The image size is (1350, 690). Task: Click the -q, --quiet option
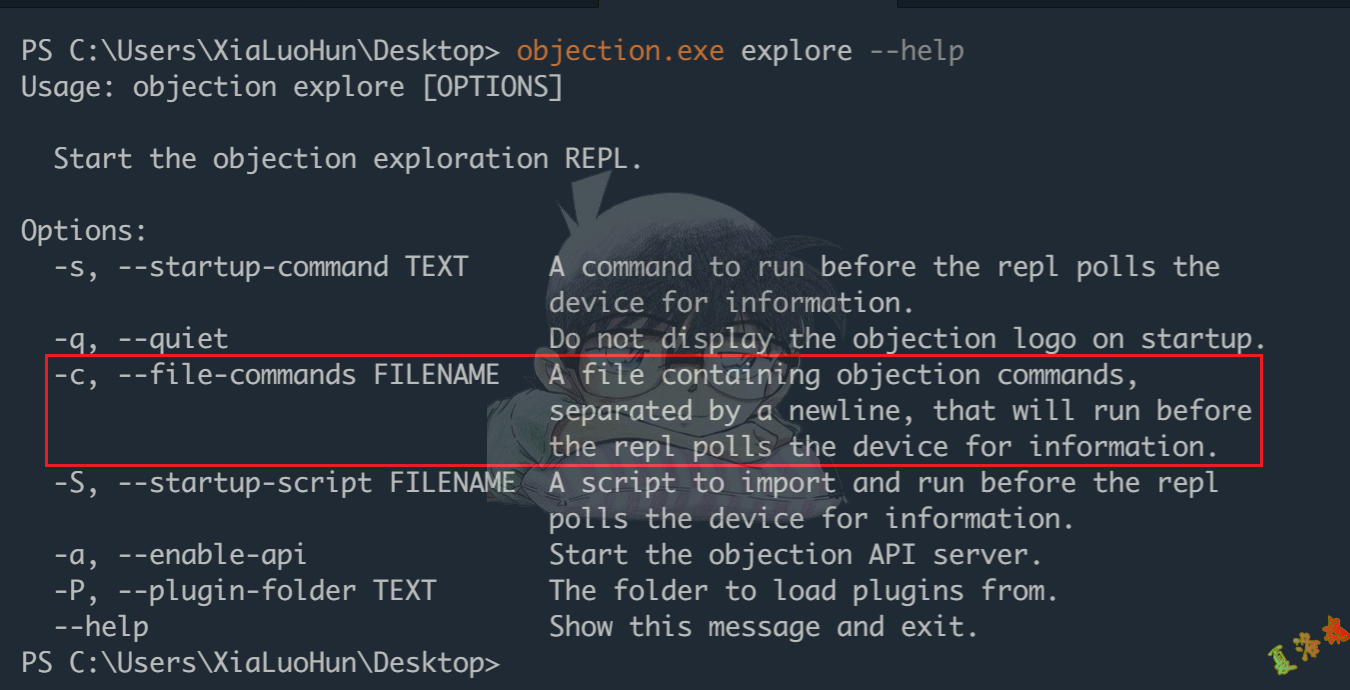pos(140,339)
